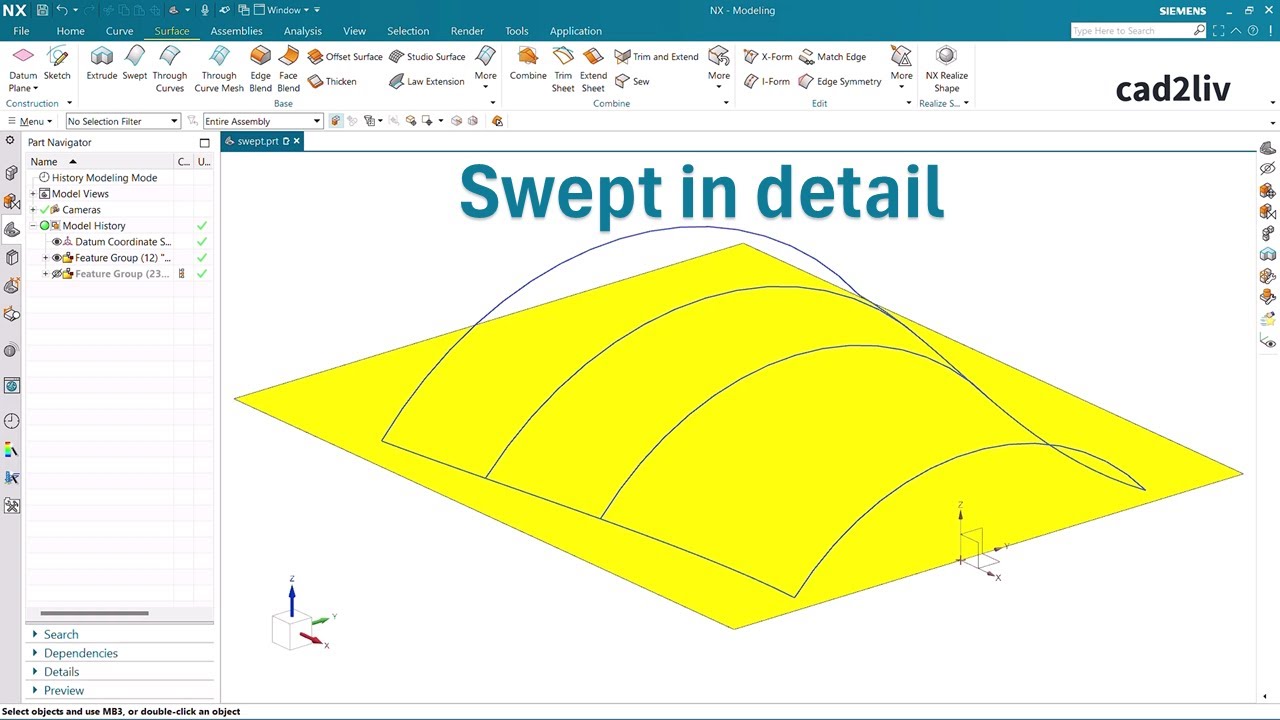Toggle visibility of Datum Coordinate System
The width and height of the screenshot is (1280, 720).
[x=57, y=242]
